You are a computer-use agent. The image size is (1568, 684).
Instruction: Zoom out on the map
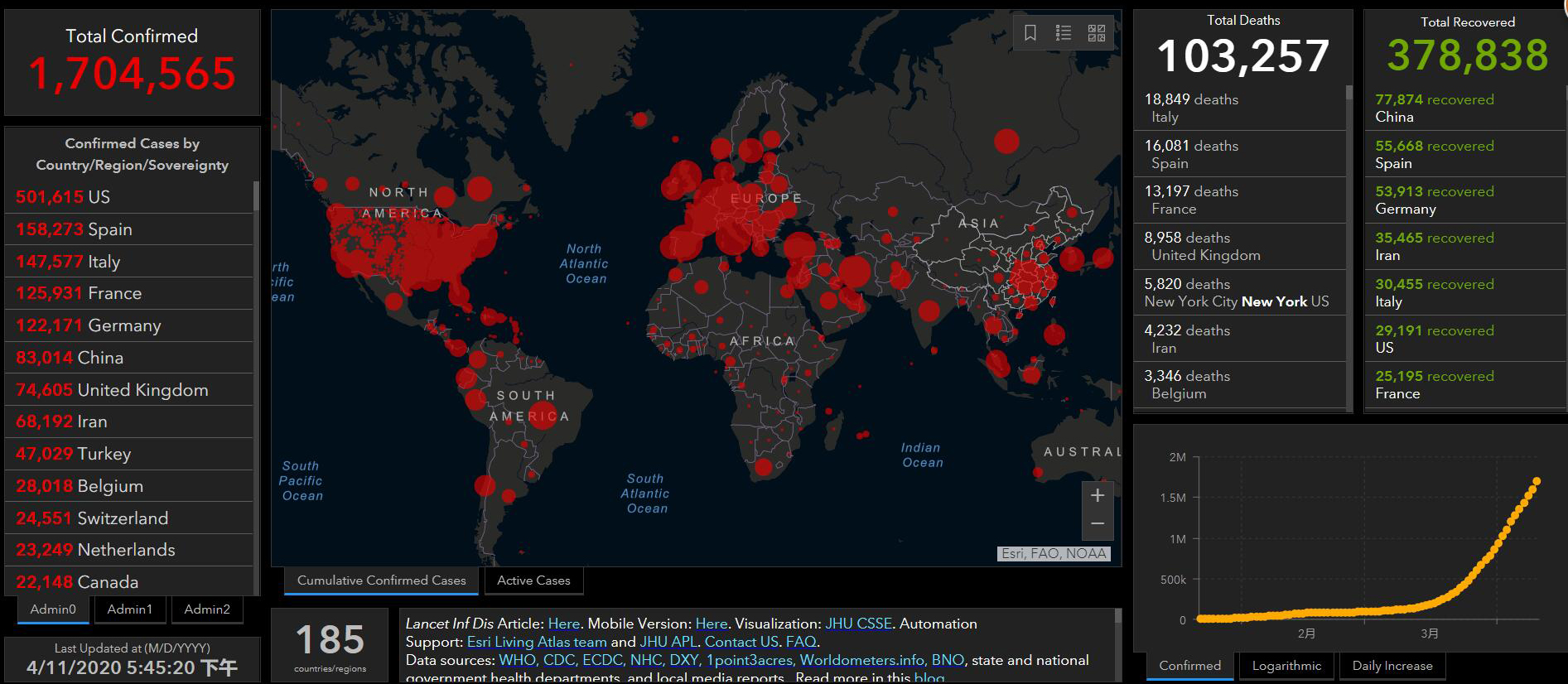tap(1098, 524)
